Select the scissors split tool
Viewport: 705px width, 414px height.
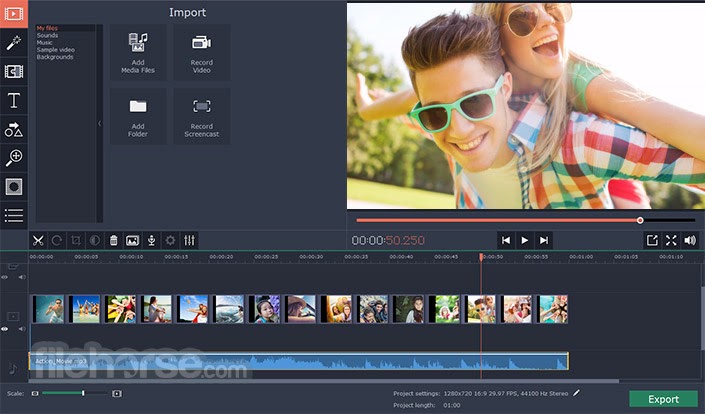click(x=38, y=240)
